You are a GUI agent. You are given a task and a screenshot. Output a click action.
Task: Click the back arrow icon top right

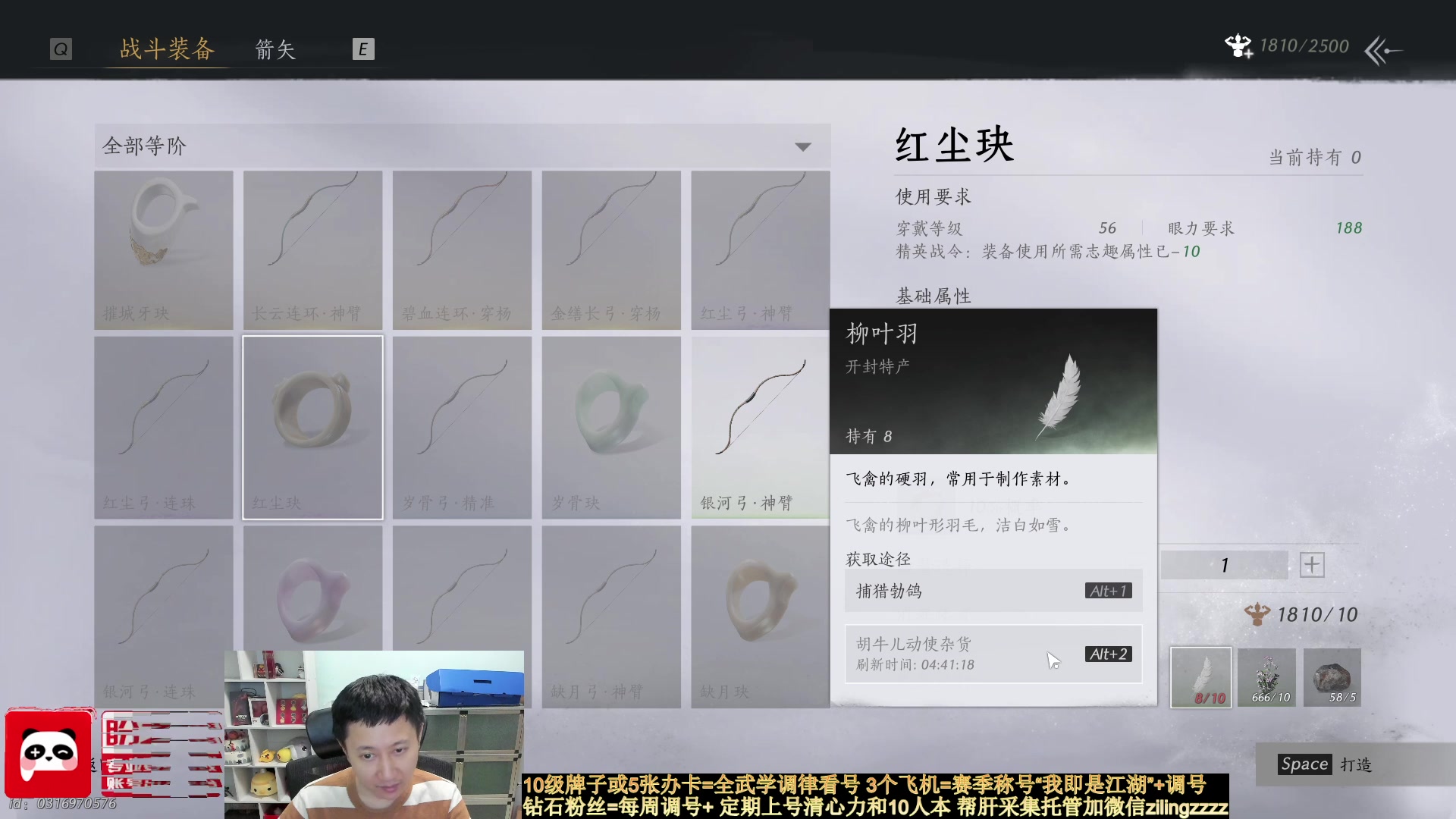point(1383,51)
